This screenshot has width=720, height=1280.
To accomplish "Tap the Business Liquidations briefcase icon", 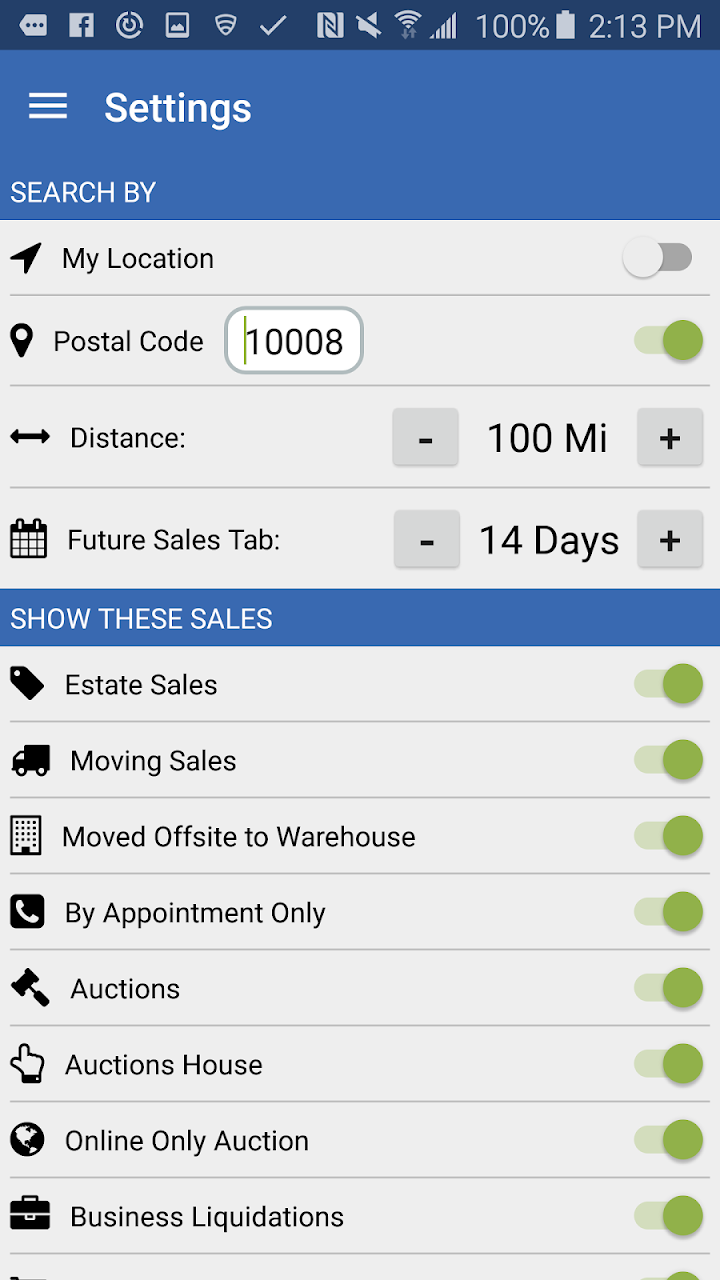I will [30, 1216].
